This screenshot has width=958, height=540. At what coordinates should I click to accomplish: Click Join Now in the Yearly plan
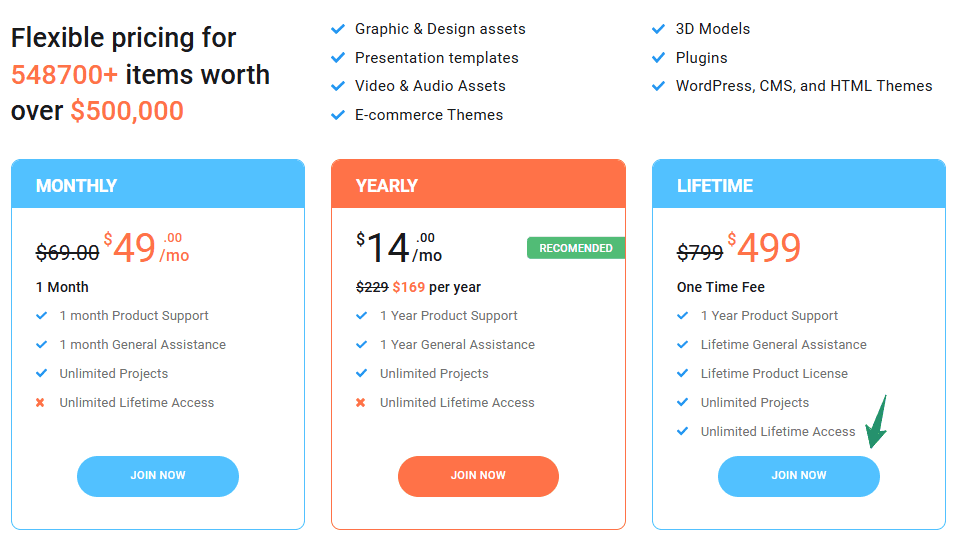[x=478, y=476]
